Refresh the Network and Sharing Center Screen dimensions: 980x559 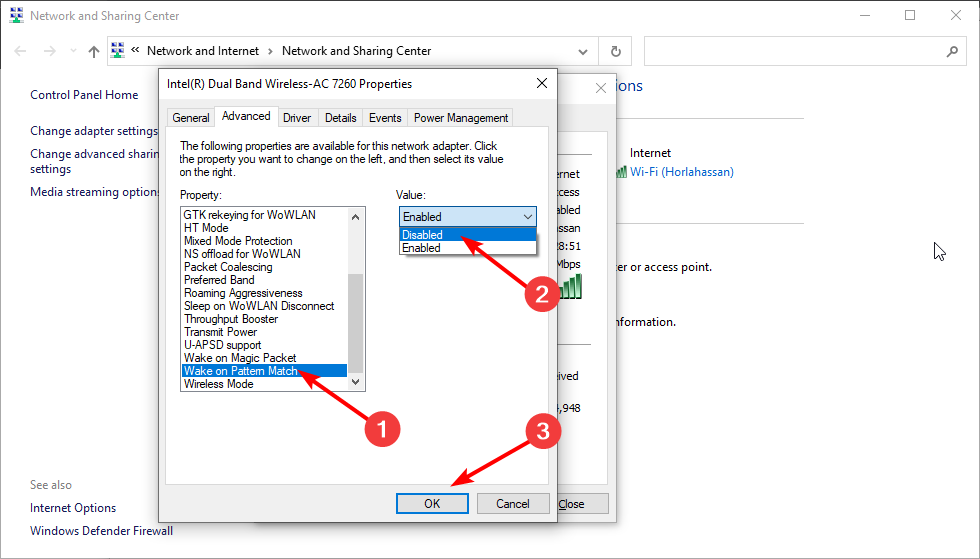pos(616,51)
